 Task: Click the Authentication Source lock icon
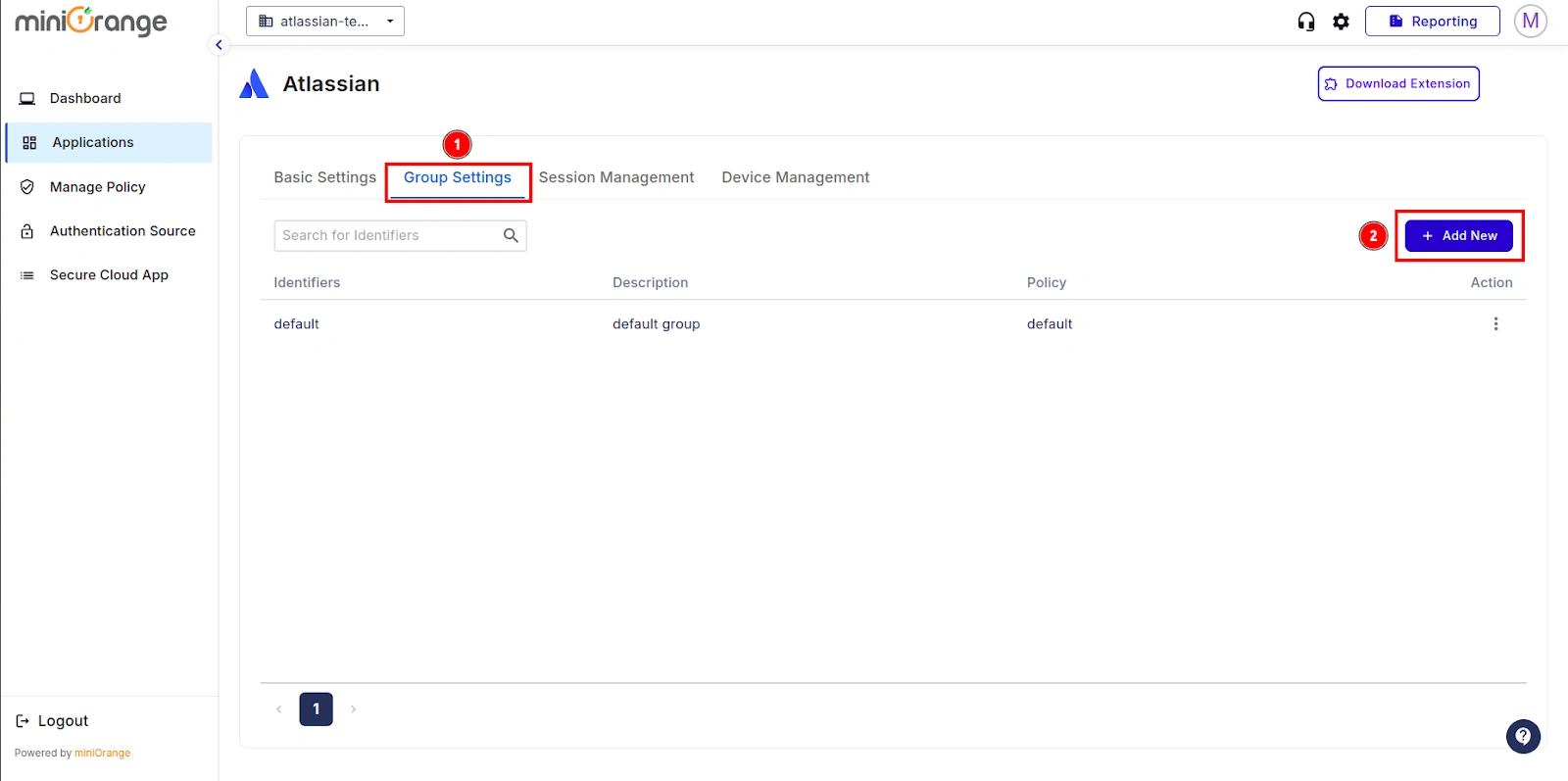(27, 231)
